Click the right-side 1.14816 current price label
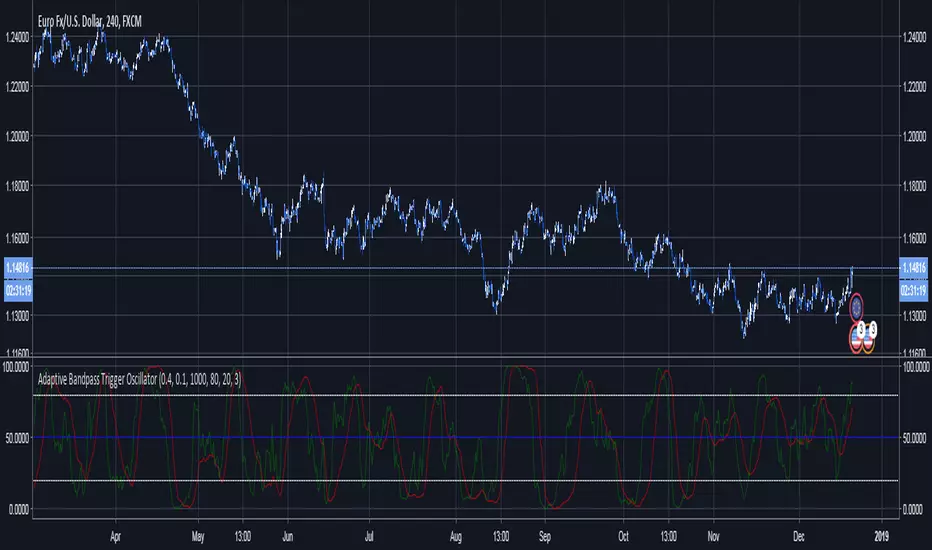The width and height of the screenshot is (932, 550). tap(914, 268)
